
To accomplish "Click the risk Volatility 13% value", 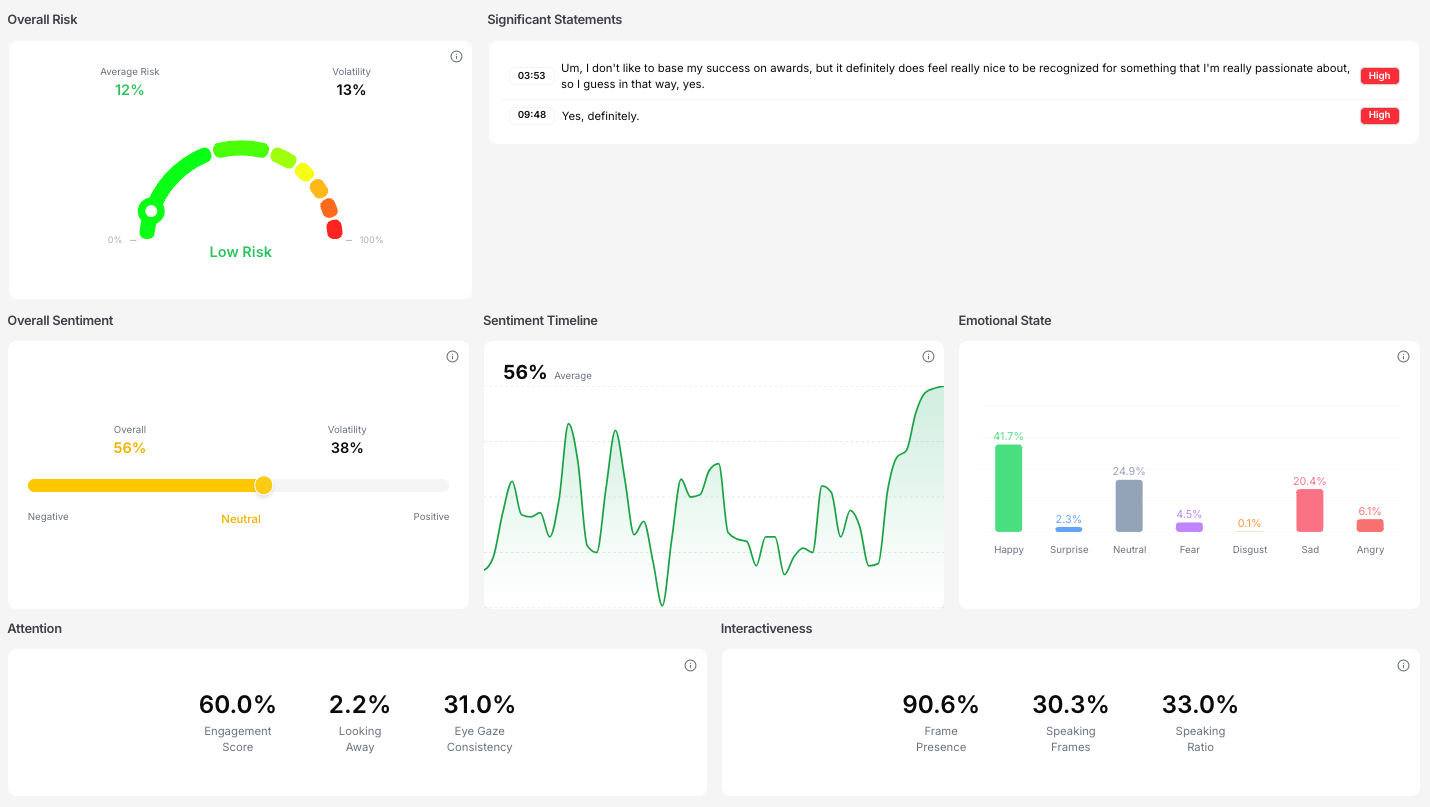I will coord(351,90).
